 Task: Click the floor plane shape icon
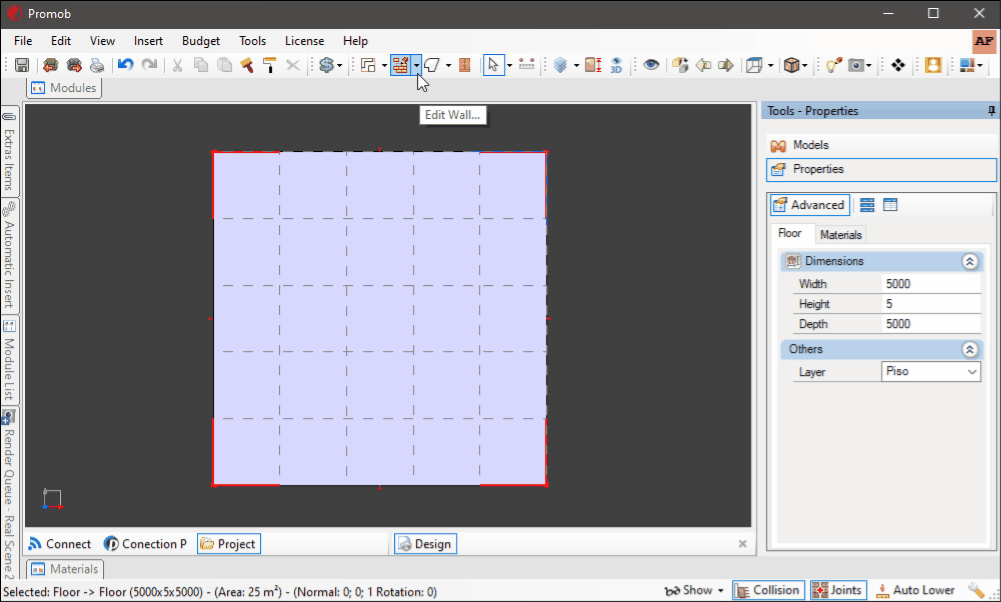click(x=432, y=65)
